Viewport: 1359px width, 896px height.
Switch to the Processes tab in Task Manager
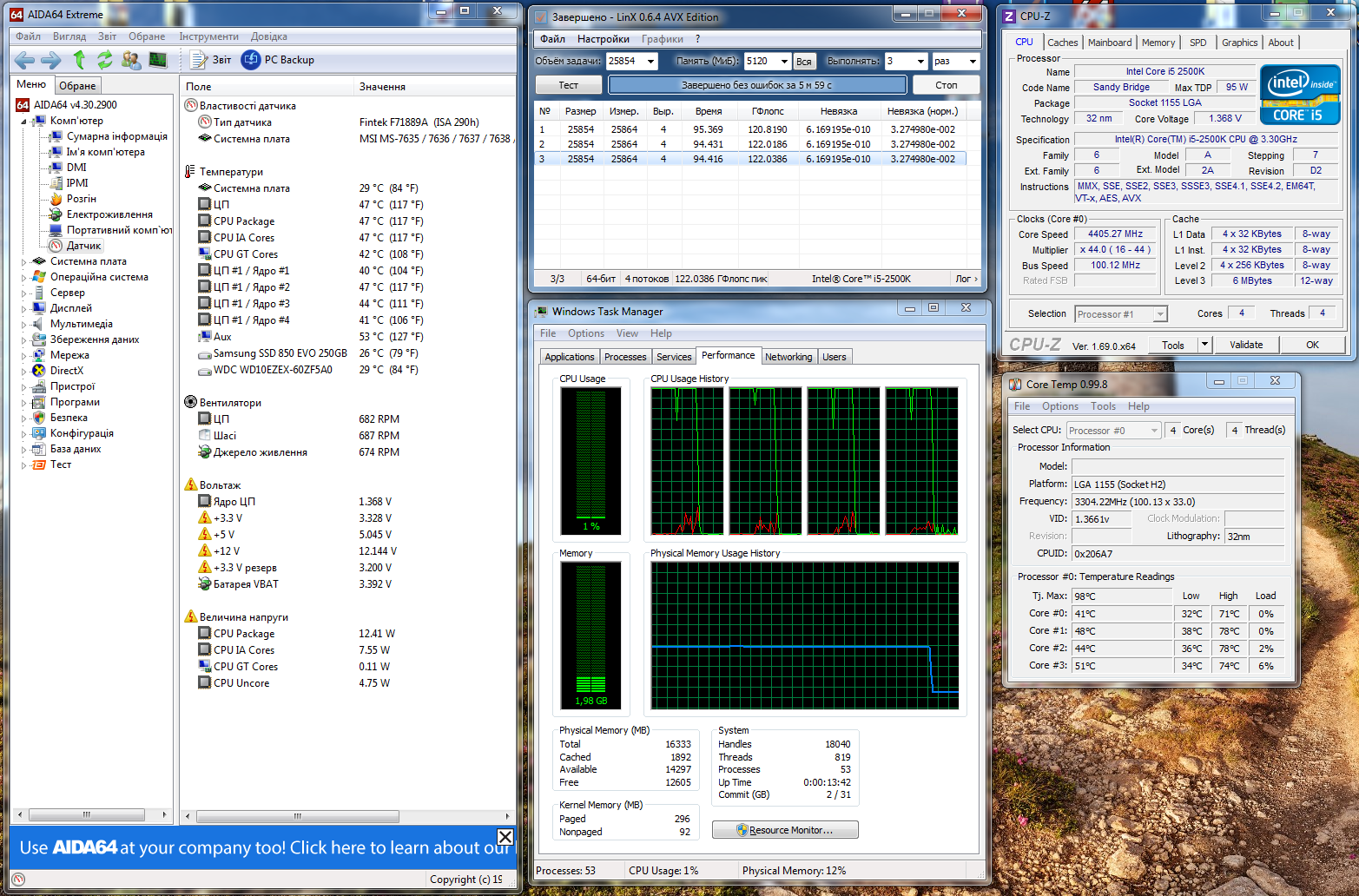[625, 357]
